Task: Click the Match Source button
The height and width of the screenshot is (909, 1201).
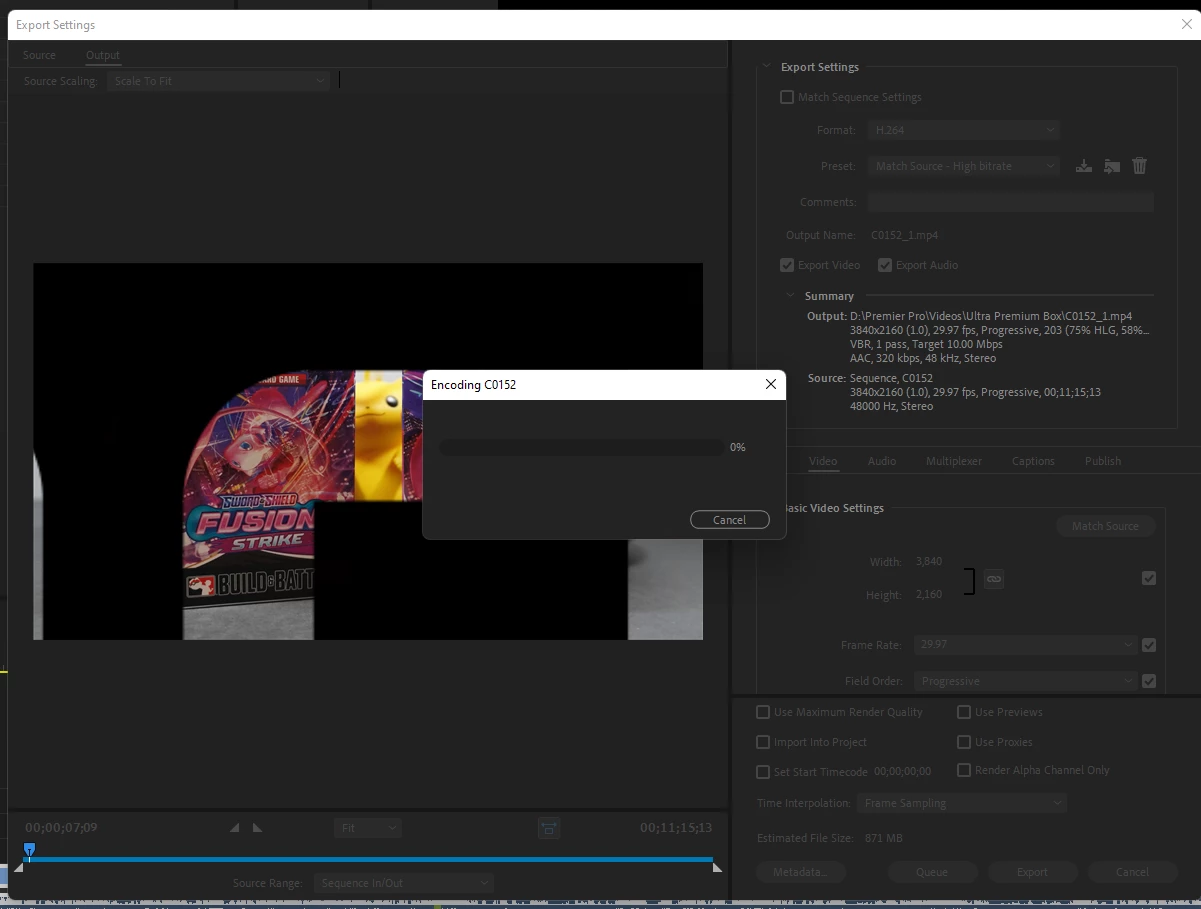Action: tap(1105, 526)
